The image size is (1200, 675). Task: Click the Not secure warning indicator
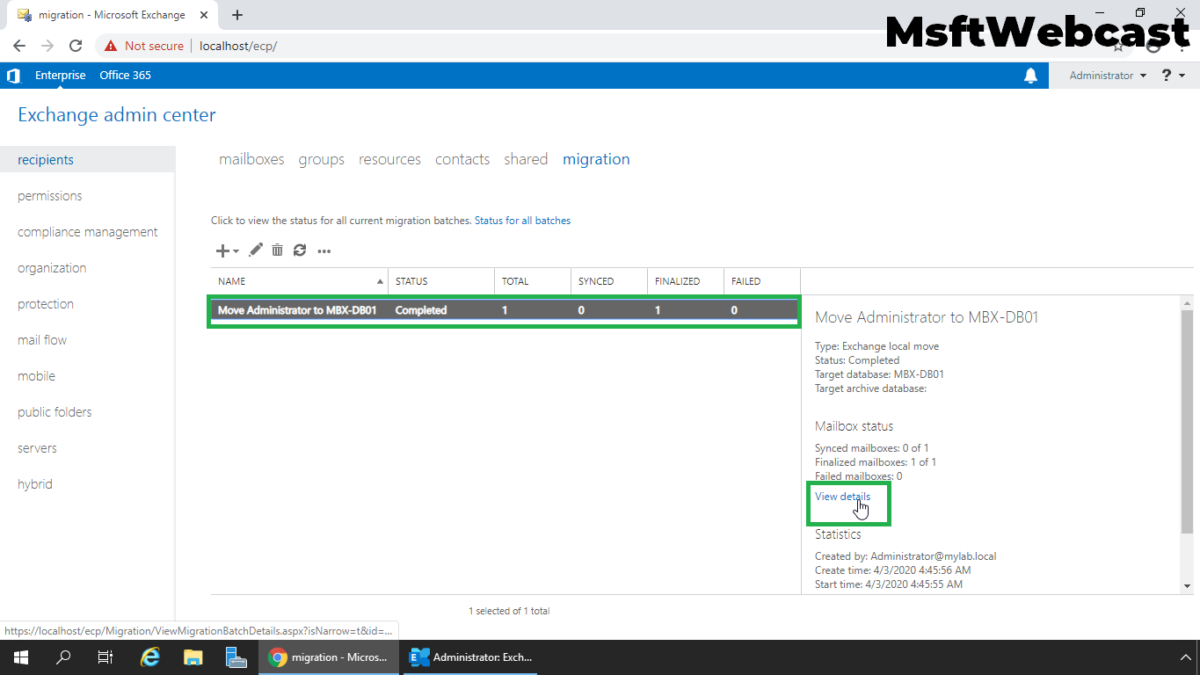tap(144, 46)
